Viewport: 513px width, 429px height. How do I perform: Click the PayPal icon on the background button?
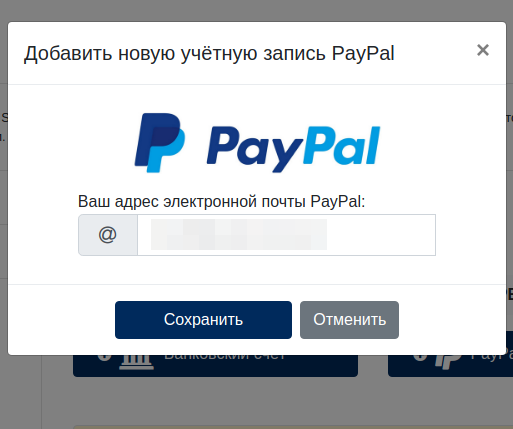point(448,362)
